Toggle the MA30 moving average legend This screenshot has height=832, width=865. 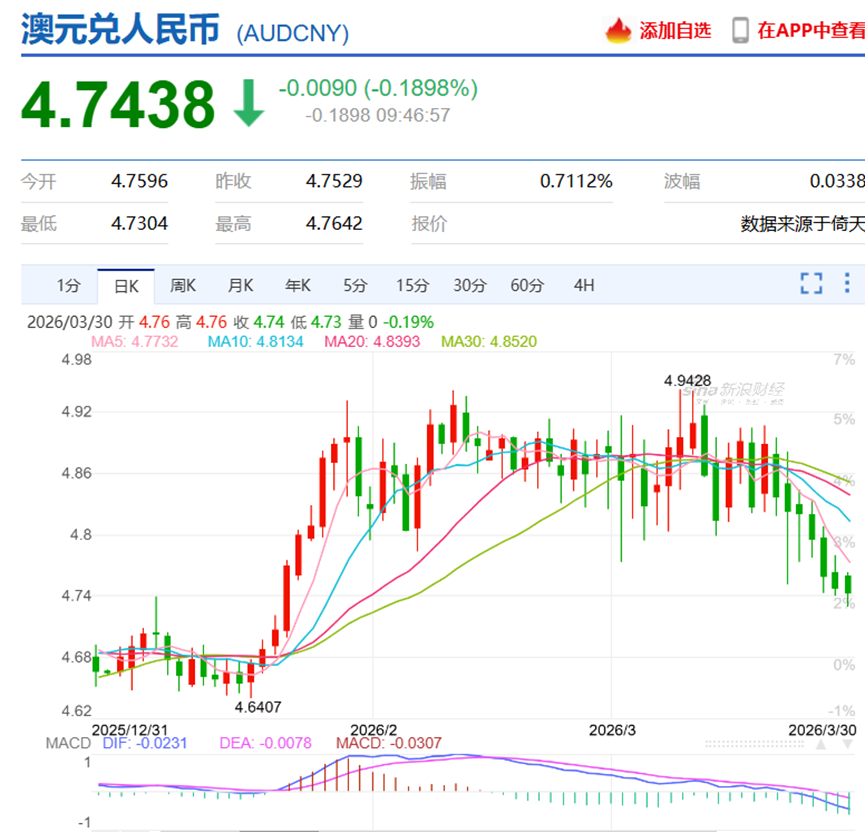(489, 341)
